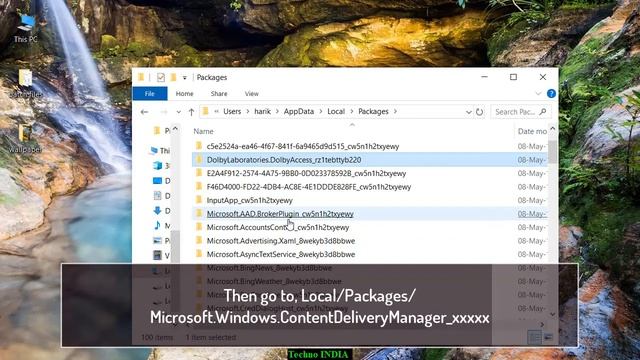Screen dimensions: 640x360
Task: Go forward with the Forward arrow
Action: [x=164, y=111]
